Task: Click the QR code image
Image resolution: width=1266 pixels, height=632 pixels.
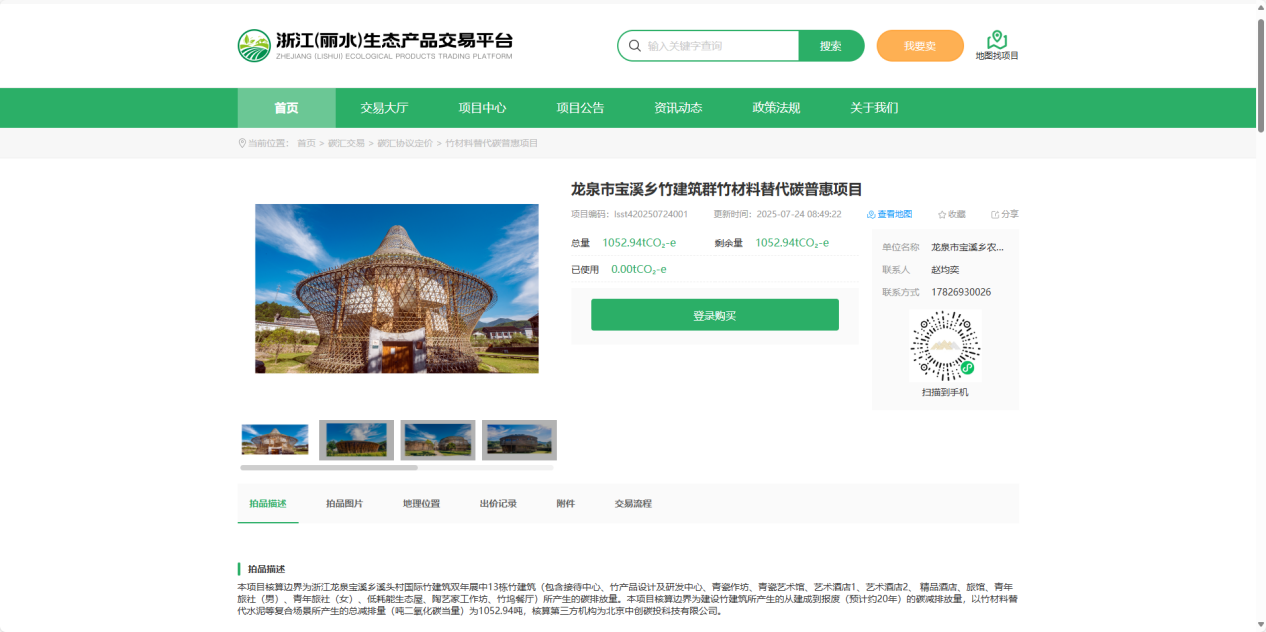Action: pos(945,346)
